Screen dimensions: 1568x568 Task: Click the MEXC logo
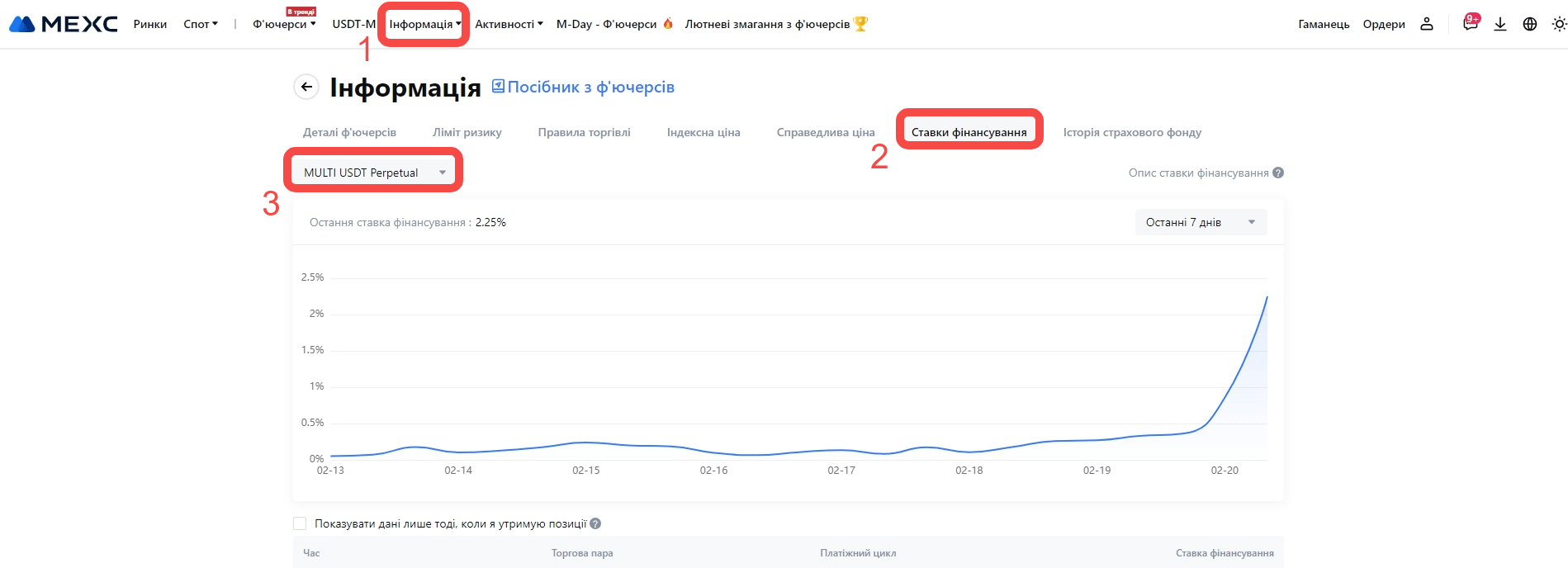(x=64, y=24)
